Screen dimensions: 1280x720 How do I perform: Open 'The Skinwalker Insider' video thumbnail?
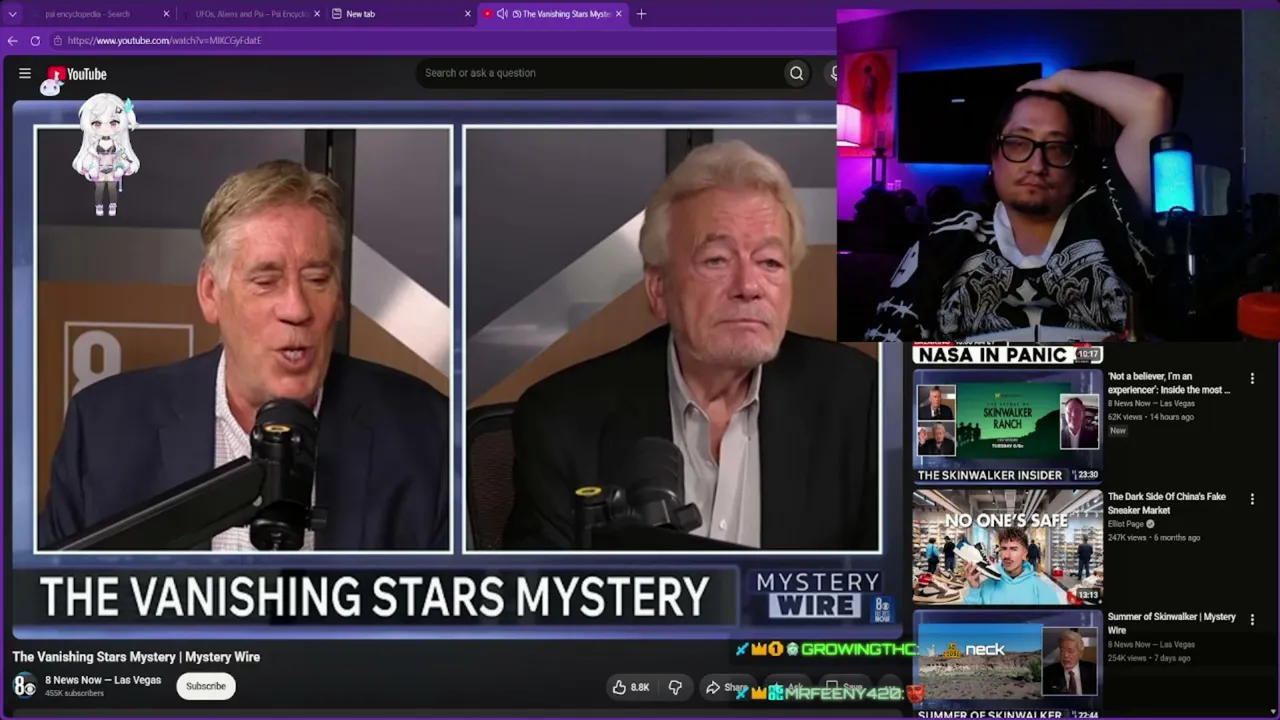(x=1008, y=428)
